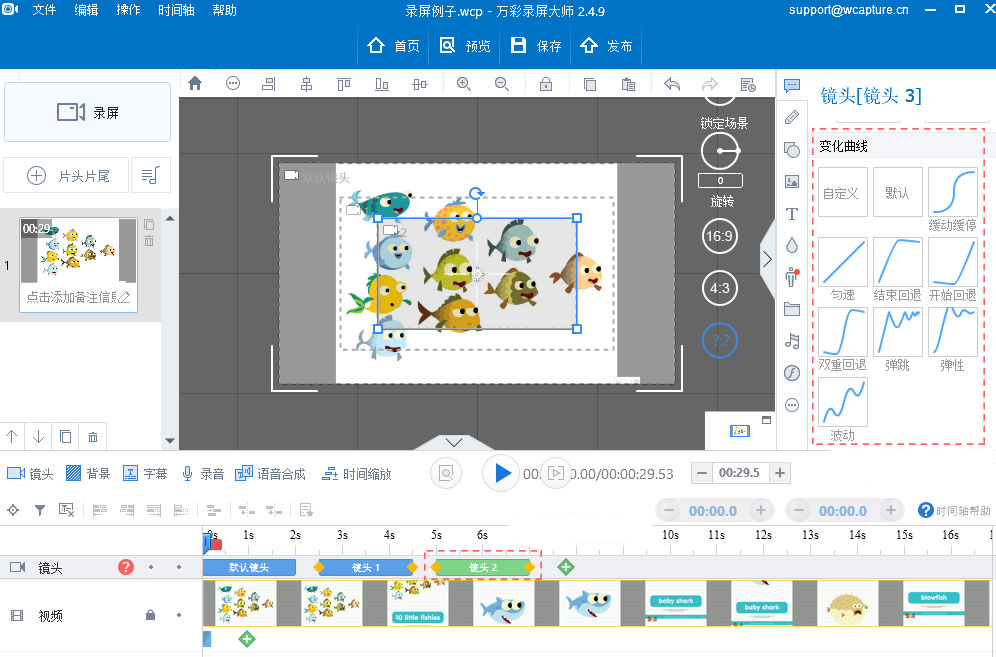Start screen recording with 录屏 button

pos(88,112)
